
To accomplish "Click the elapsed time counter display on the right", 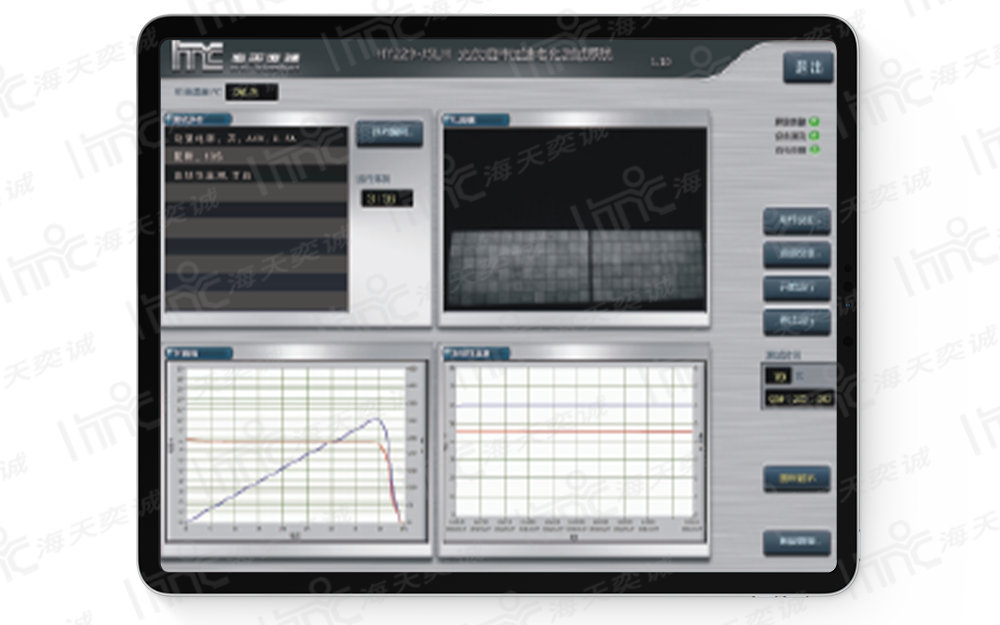I will point(799,399).
